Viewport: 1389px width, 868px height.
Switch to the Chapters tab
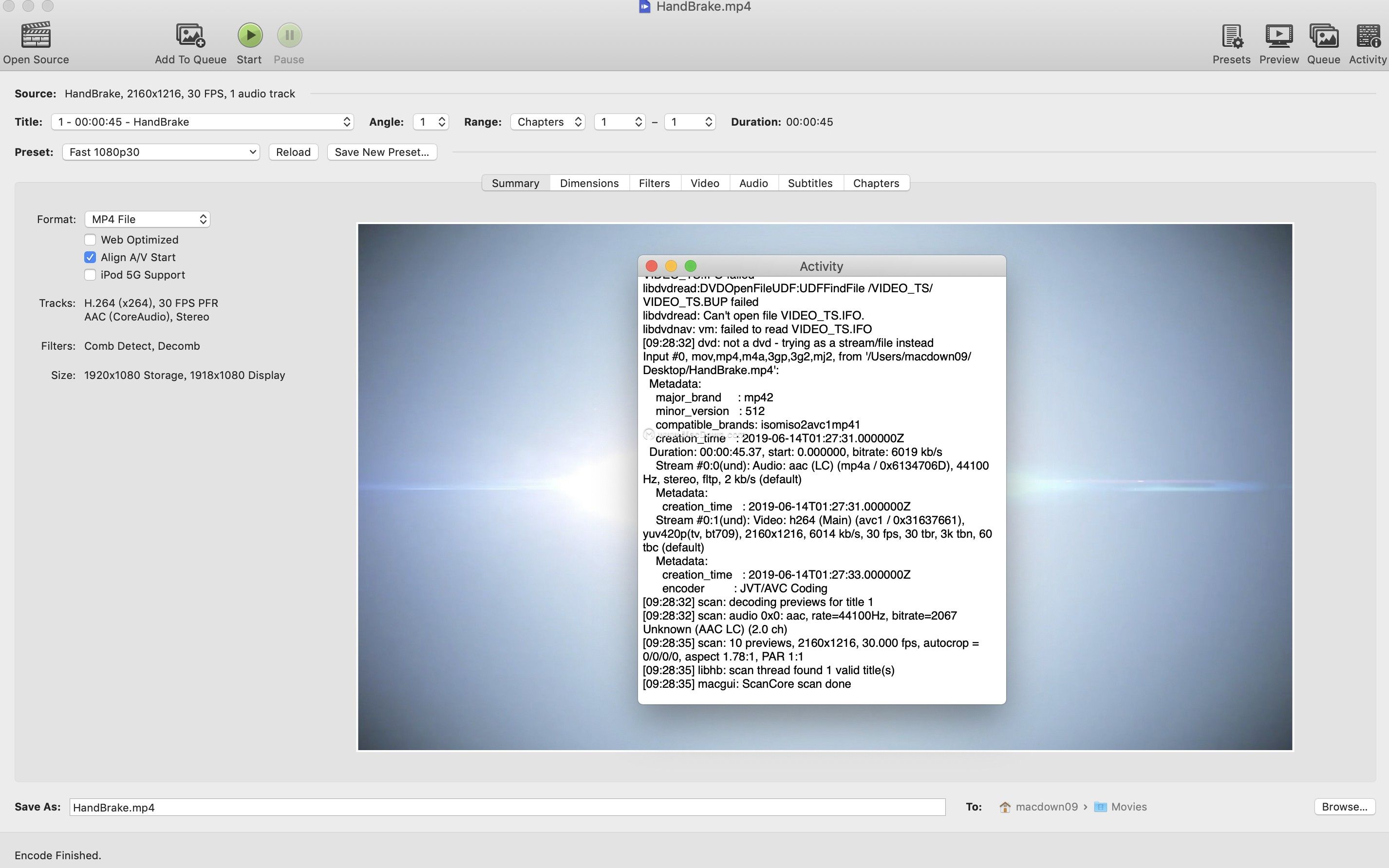(x=877, y=183)
